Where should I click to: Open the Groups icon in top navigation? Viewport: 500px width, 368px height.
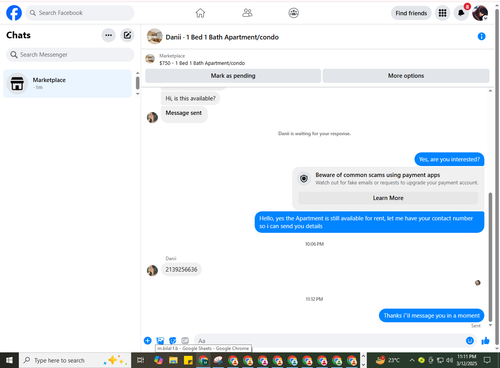[293, 13]
